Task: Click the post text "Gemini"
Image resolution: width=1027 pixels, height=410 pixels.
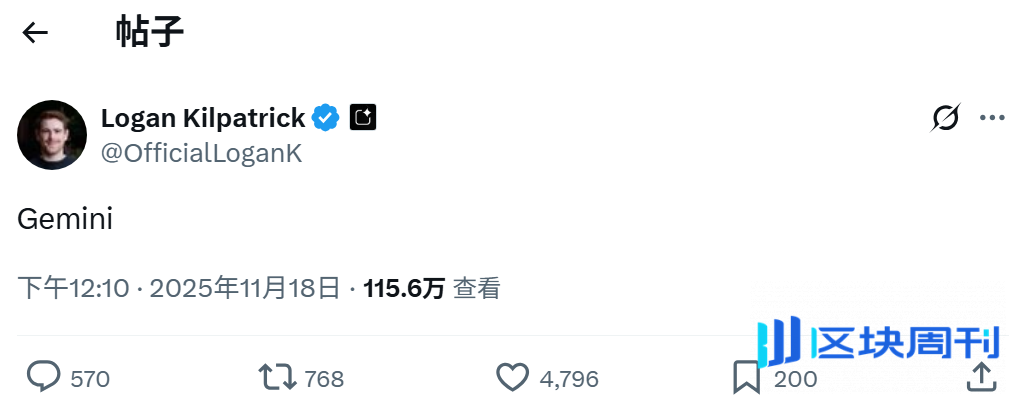Action: (x=65, y=220)
